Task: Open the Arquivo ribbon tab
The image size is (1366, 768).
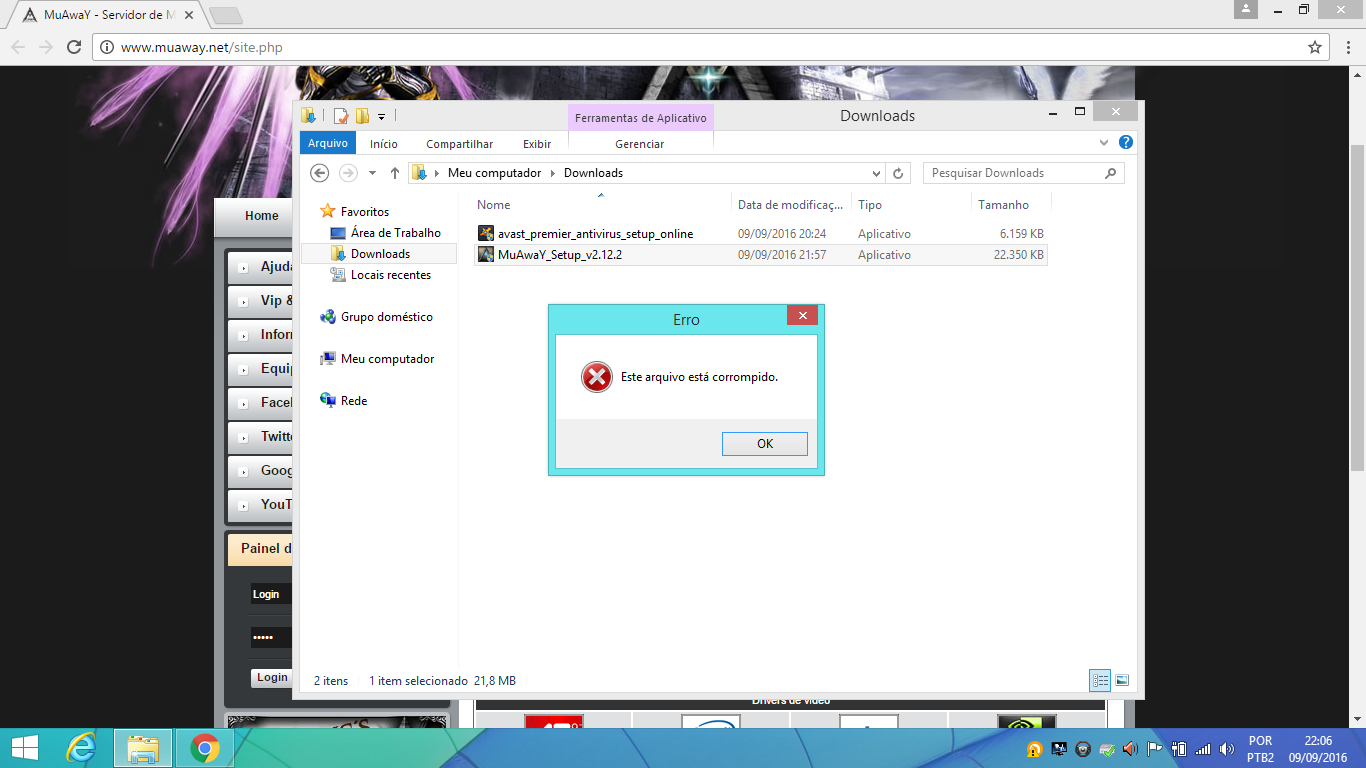Action: click(327, 144)
